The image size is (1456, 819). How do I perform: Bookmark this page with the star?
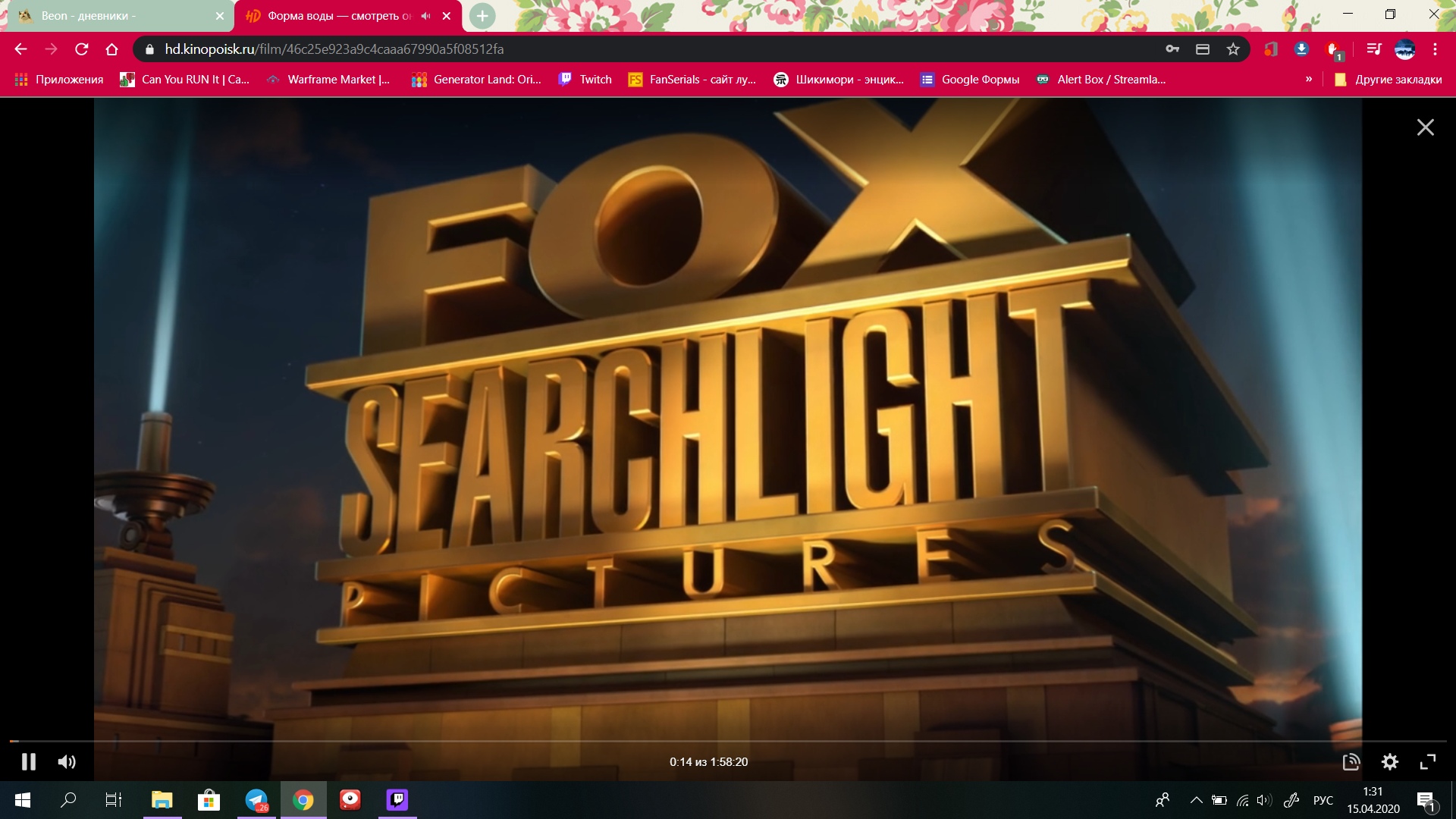click(1233, 49)
